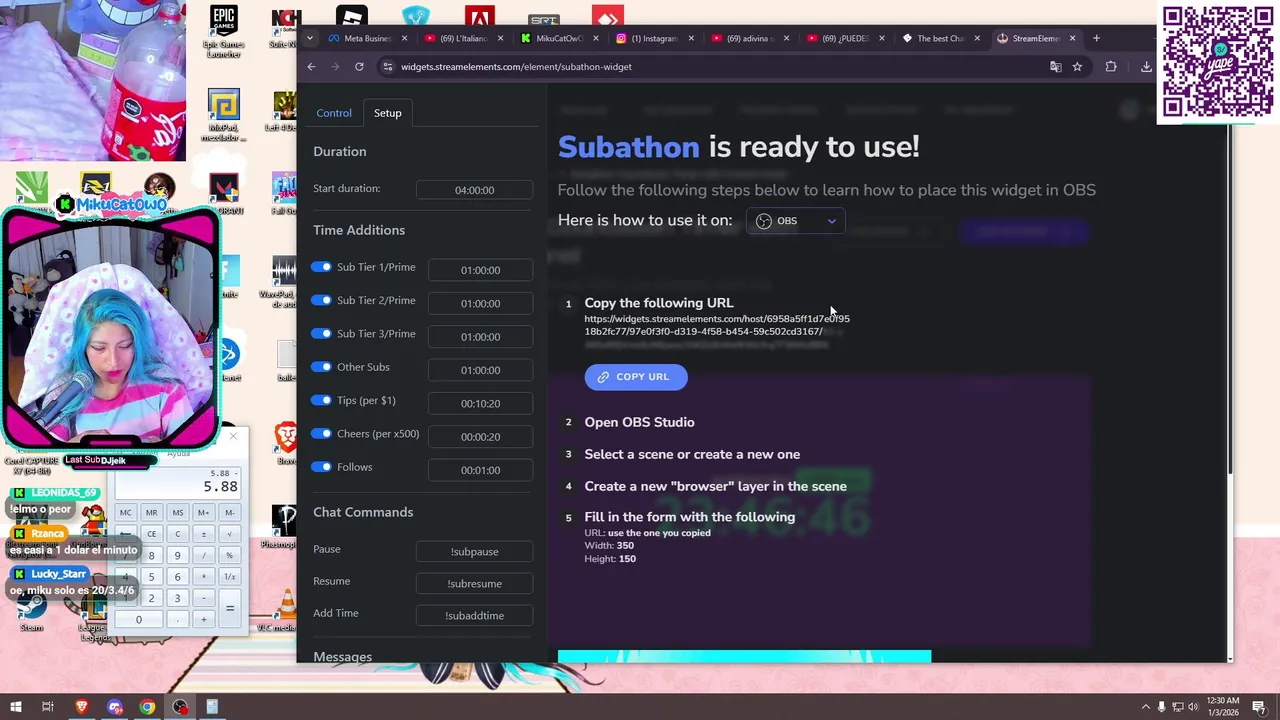
Task: Open Chrome from the taskbar
Action: pos(147,707)
